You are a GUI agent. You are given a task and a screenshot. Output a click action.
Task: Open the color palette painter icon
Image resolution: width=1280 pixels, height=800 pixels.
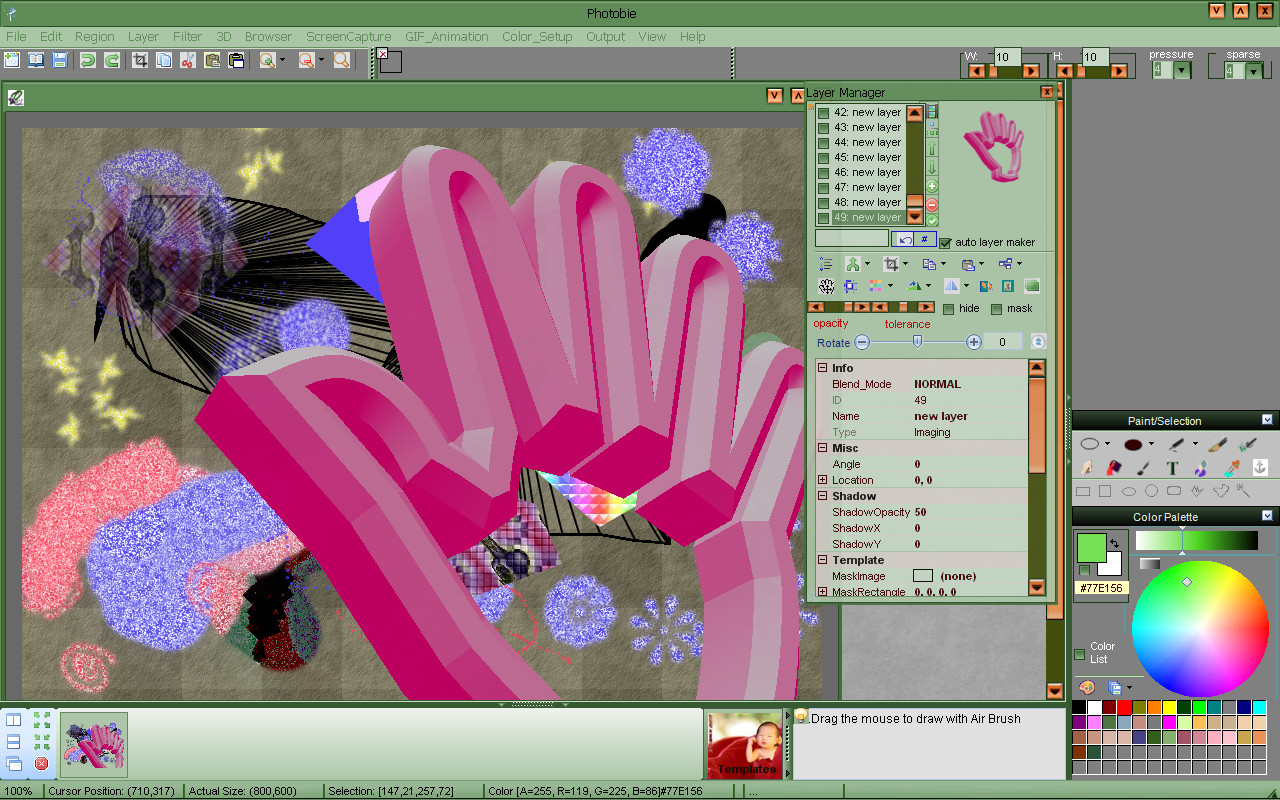1087,688
